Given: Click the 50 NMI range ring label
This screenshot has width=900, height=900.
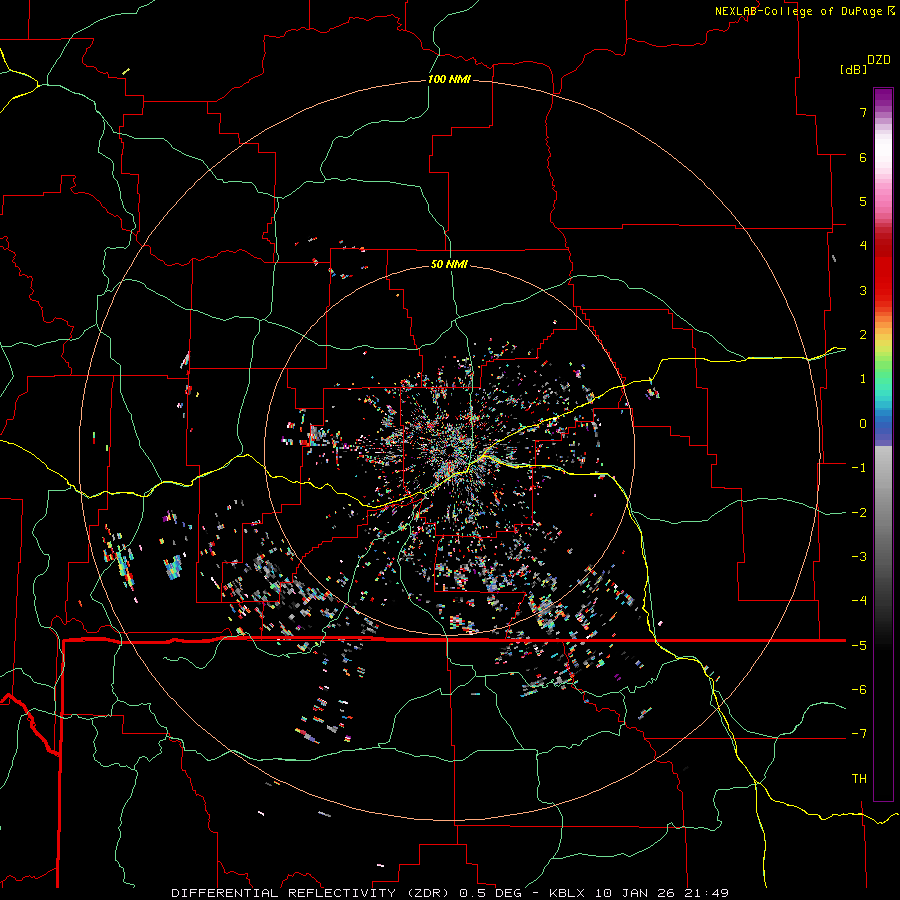Looking at the screenshot, I should [449, 264].
